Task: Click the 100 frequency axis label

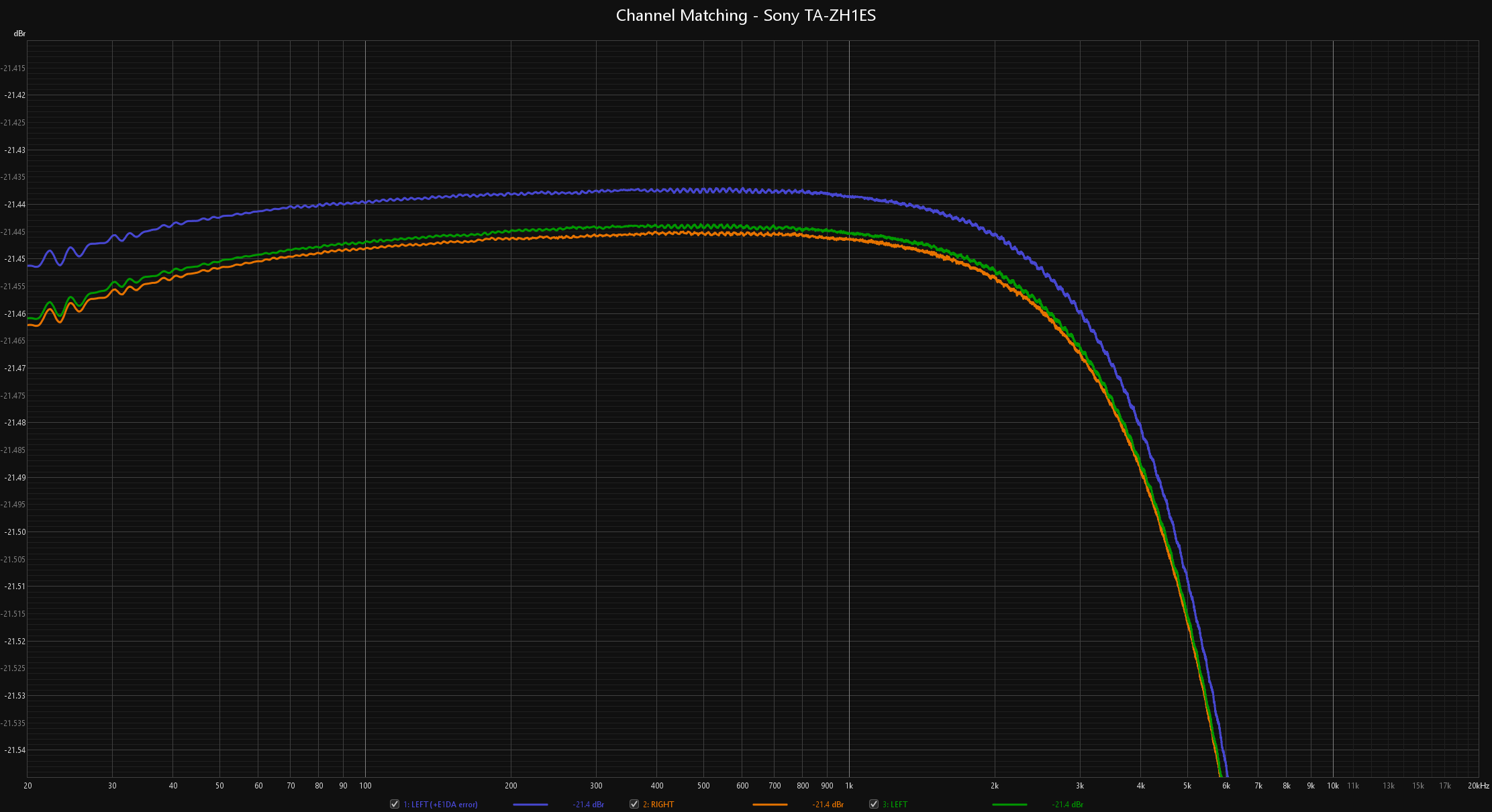Action: point(365,786)
